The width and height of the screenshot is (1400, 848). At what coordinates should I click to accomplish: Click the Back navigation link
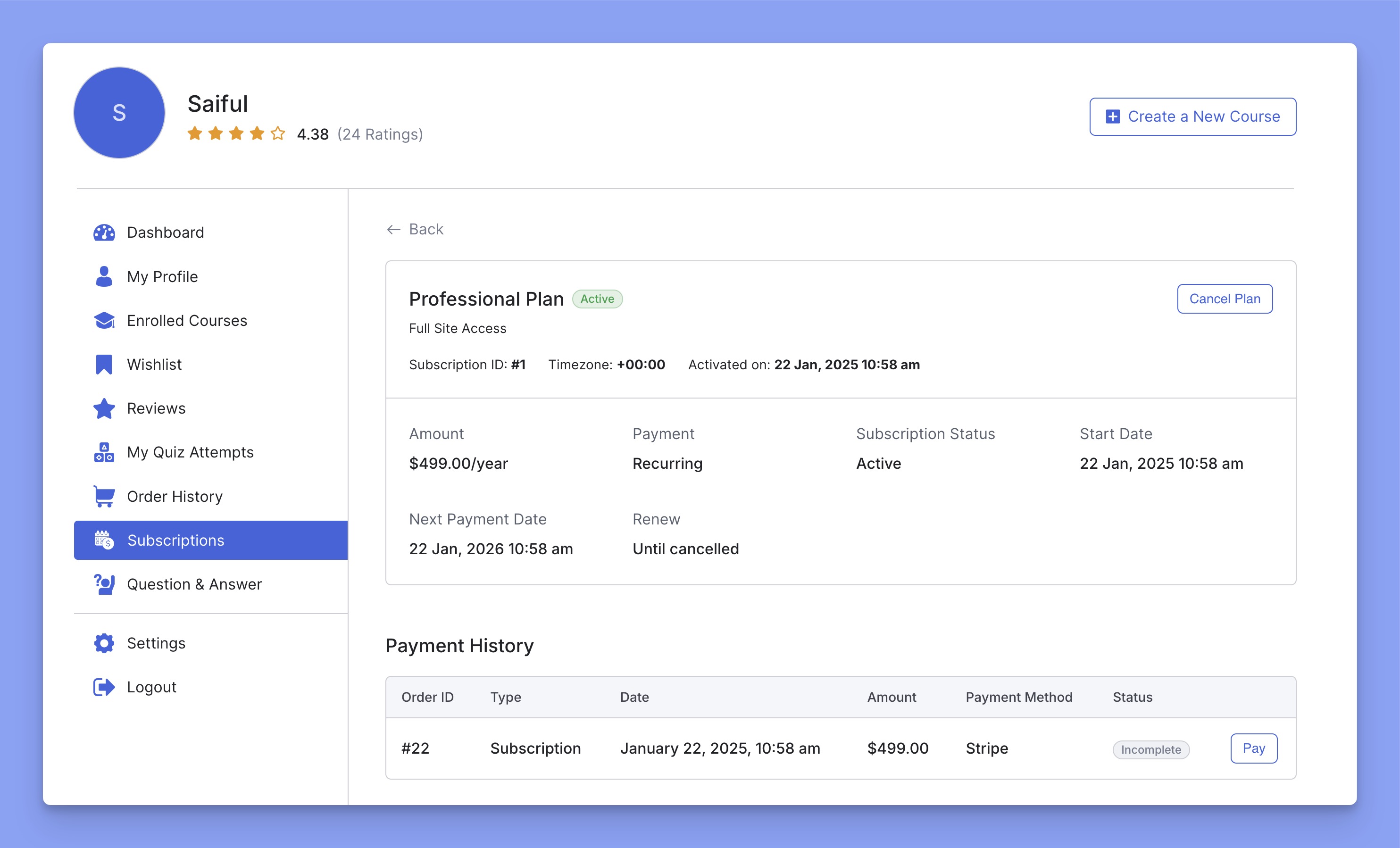415,229
